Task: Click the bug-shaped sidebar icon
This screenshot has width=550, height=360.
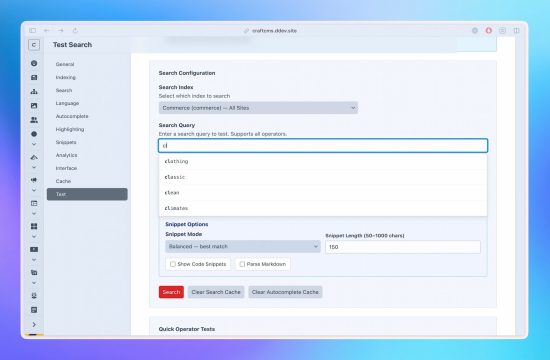Action: [34, 296]
